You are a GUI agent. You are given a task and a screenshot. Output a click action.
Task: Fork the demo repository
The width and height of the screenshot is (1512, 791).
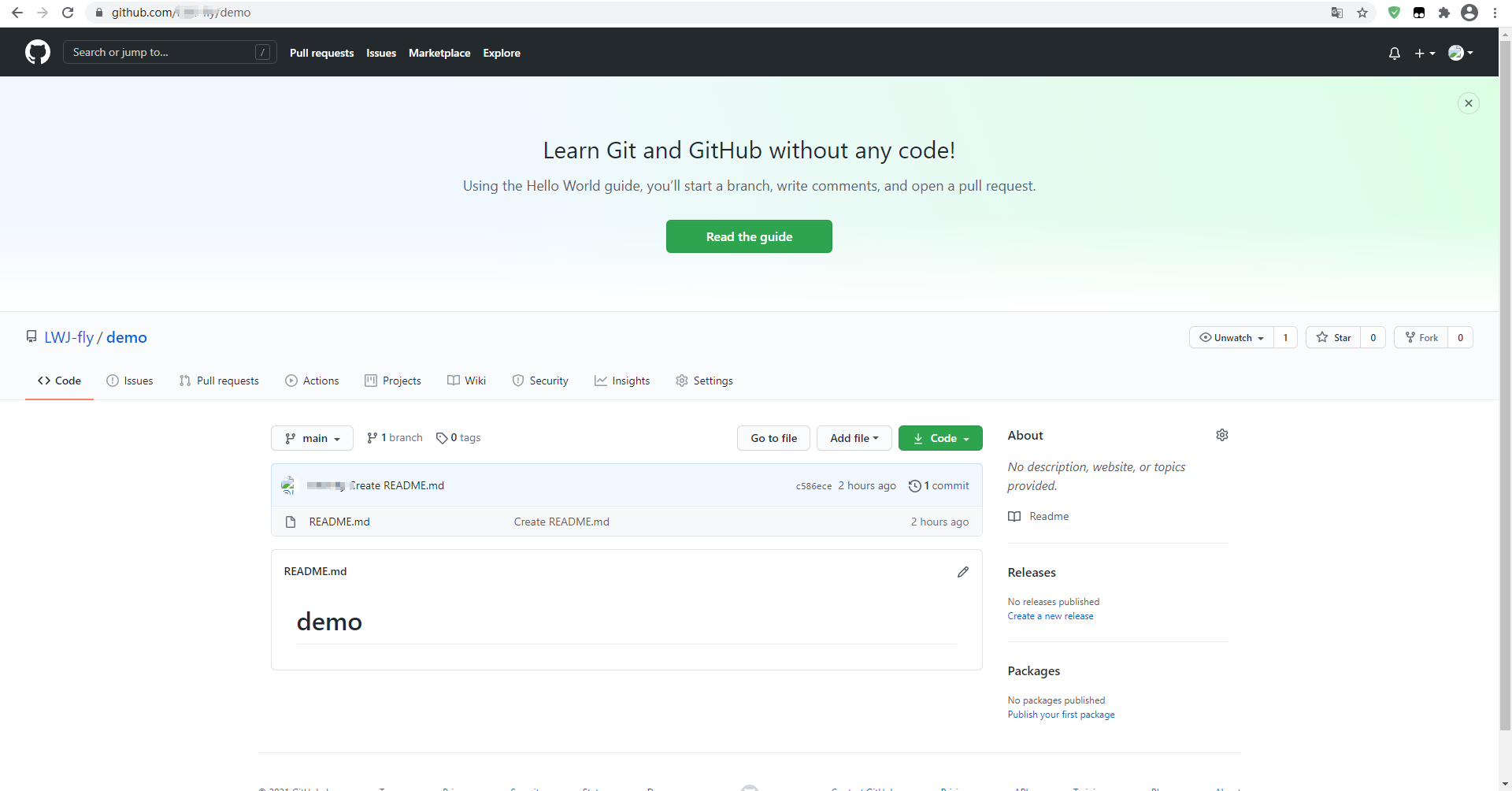(1421, 337)
